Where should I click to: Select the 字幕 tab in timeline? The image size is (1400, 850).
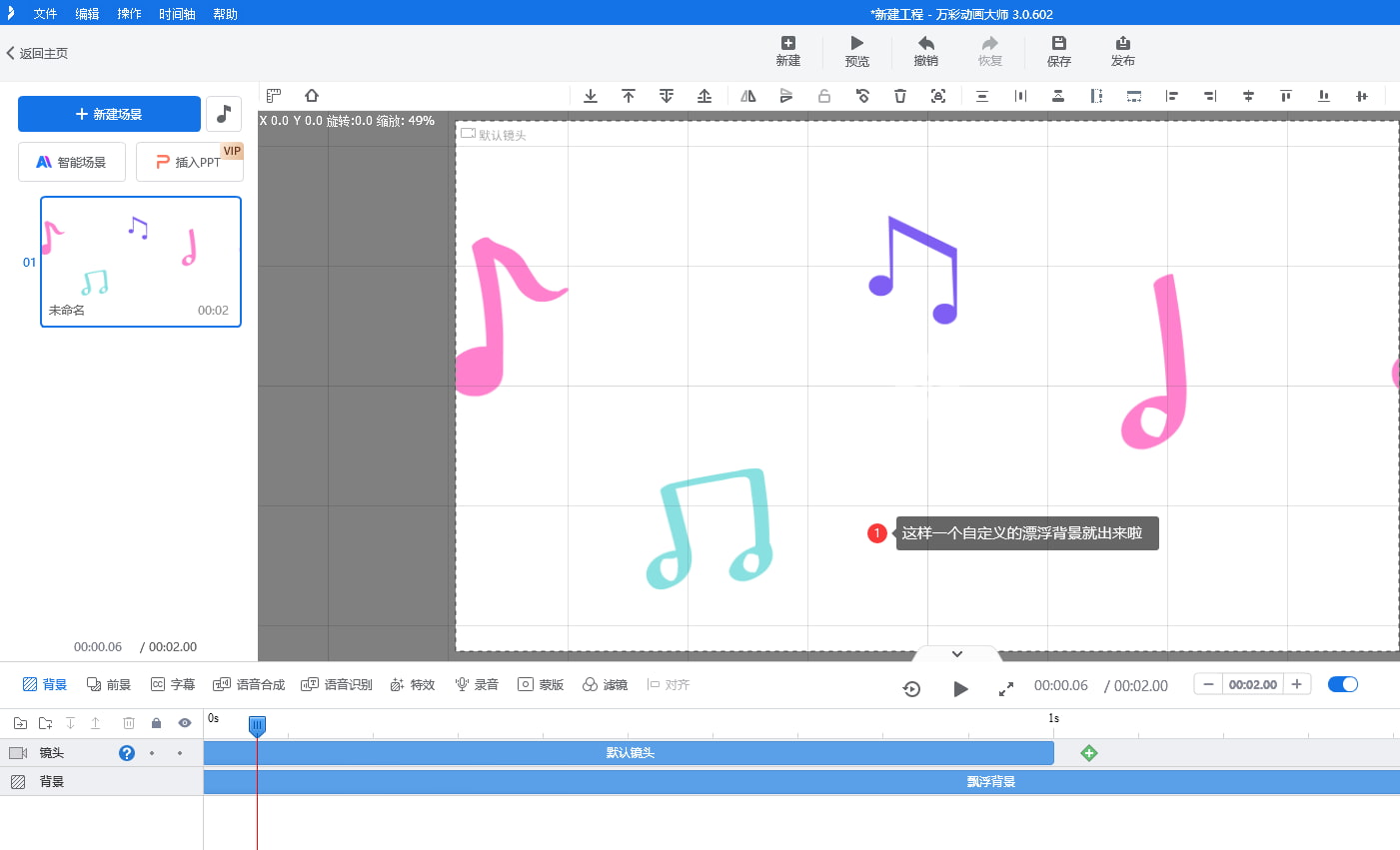coord(173,684)
